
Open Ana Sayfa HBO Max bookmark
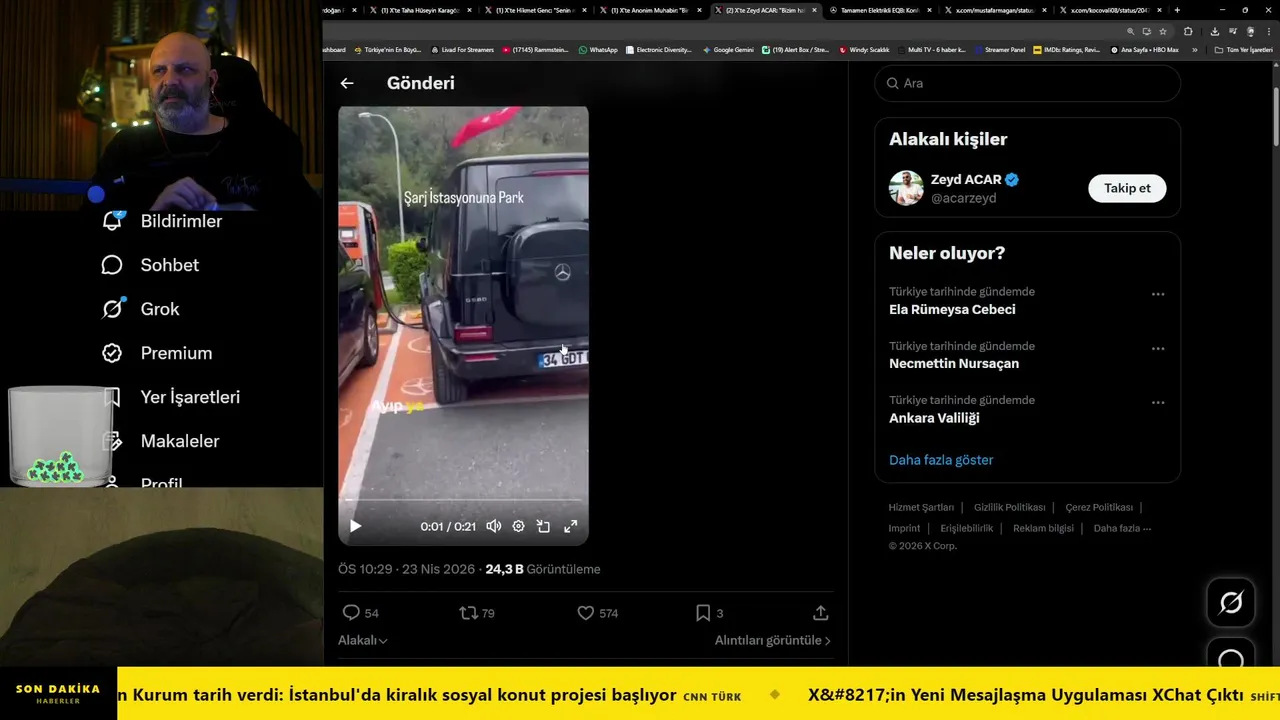(x=1144, y=49)
